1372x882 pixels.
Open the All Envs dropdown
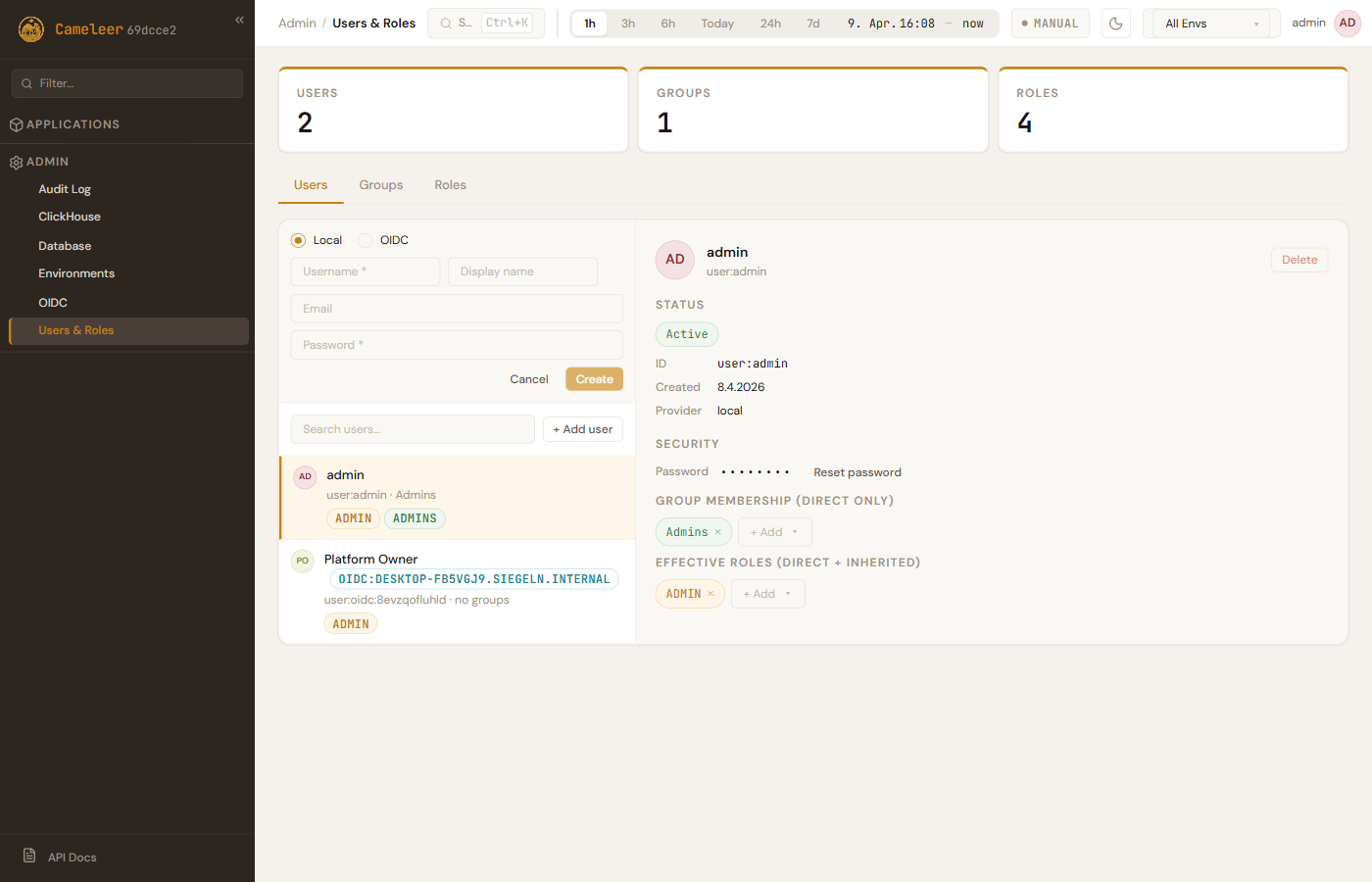pos(1210,24)
